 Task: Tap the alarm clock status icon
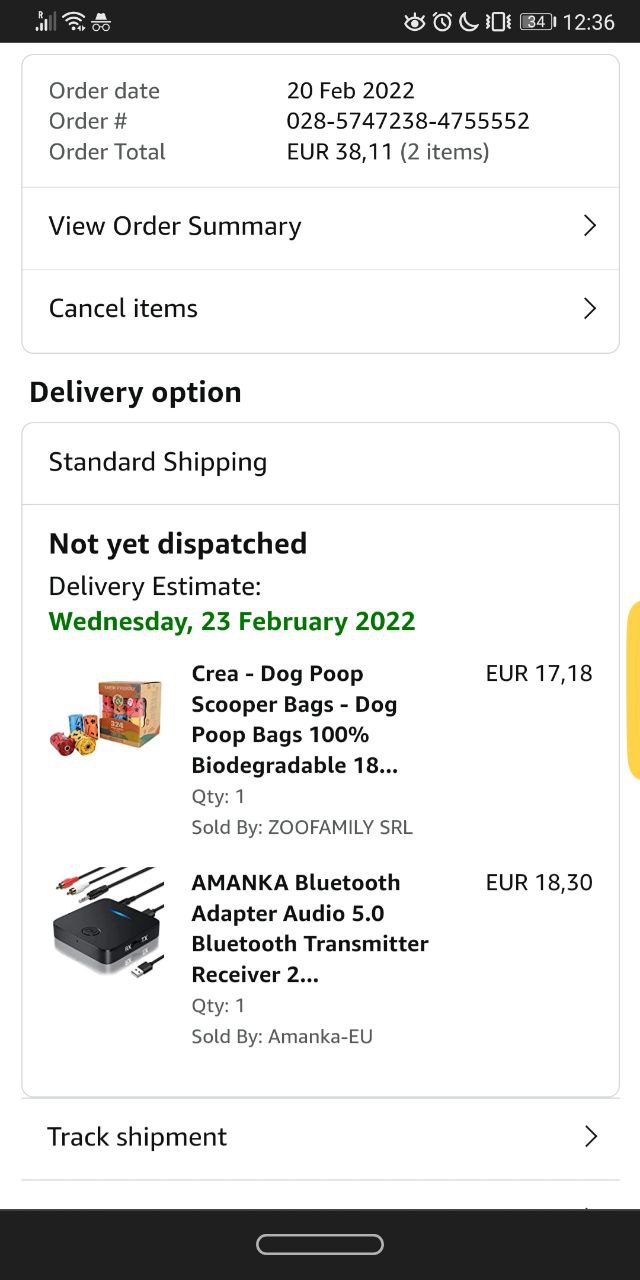point(442,22)
